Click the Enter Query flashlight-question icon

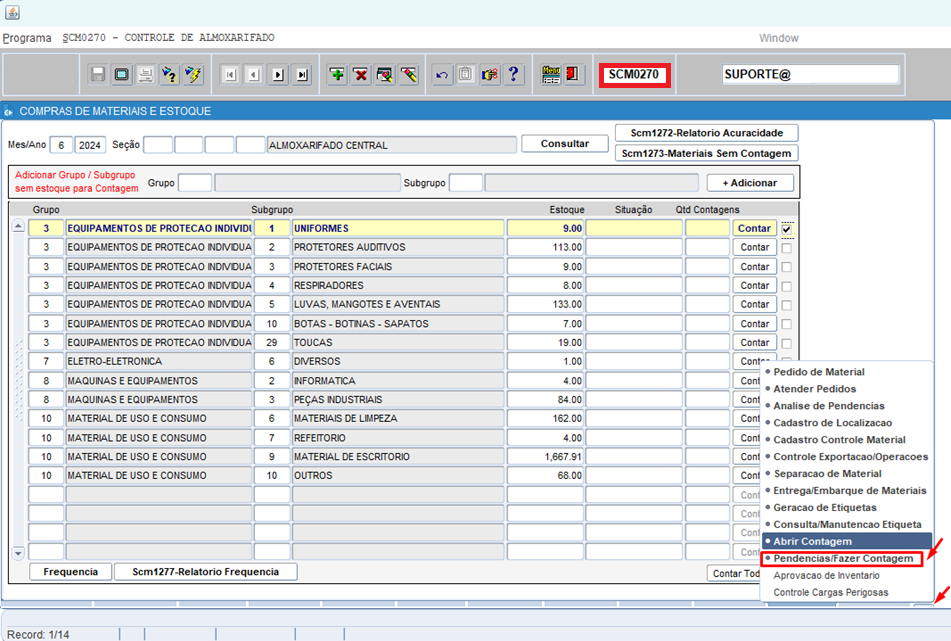(x=170, y=75)
